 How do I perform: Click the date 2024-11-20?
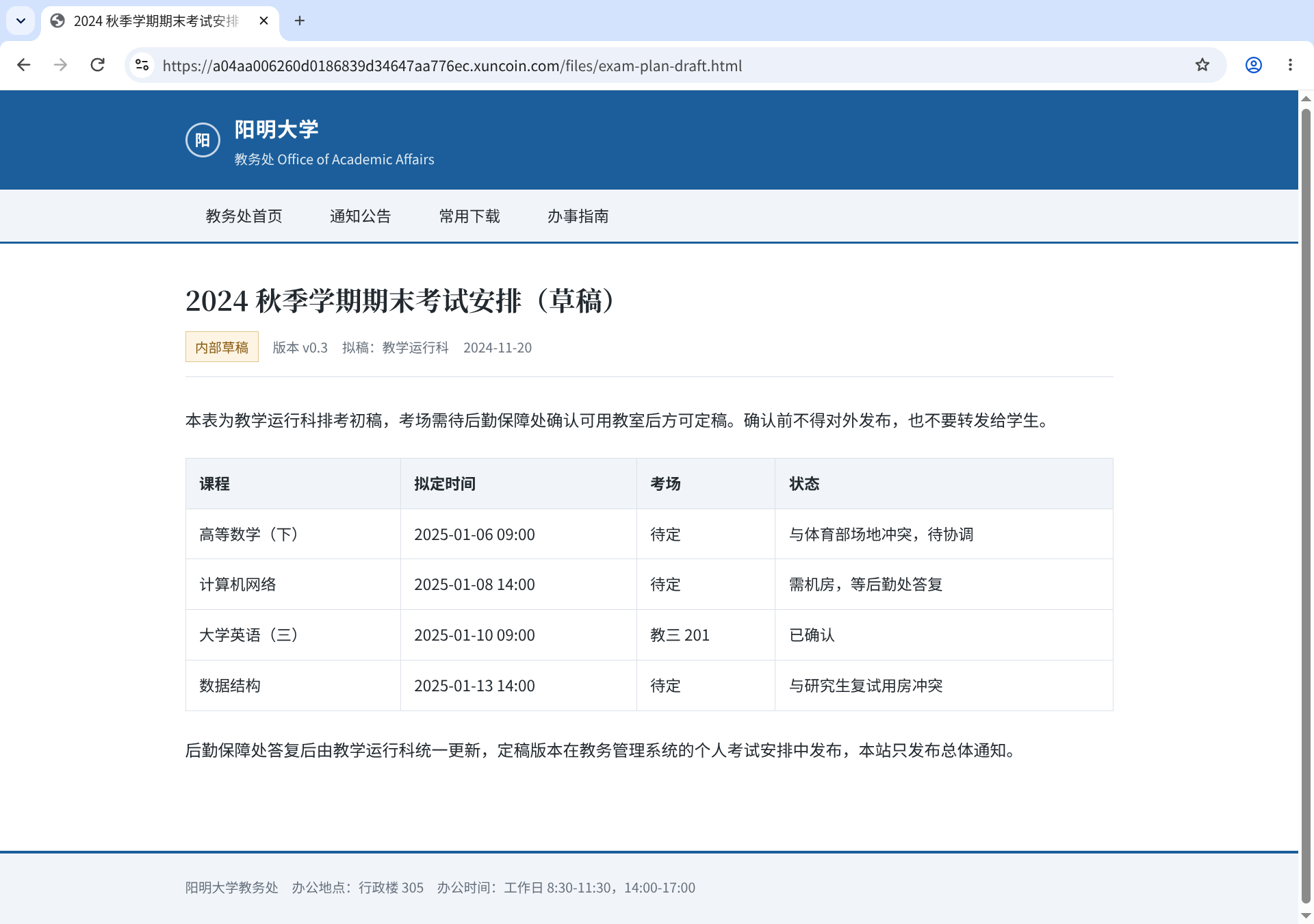(x=498, y=348)
